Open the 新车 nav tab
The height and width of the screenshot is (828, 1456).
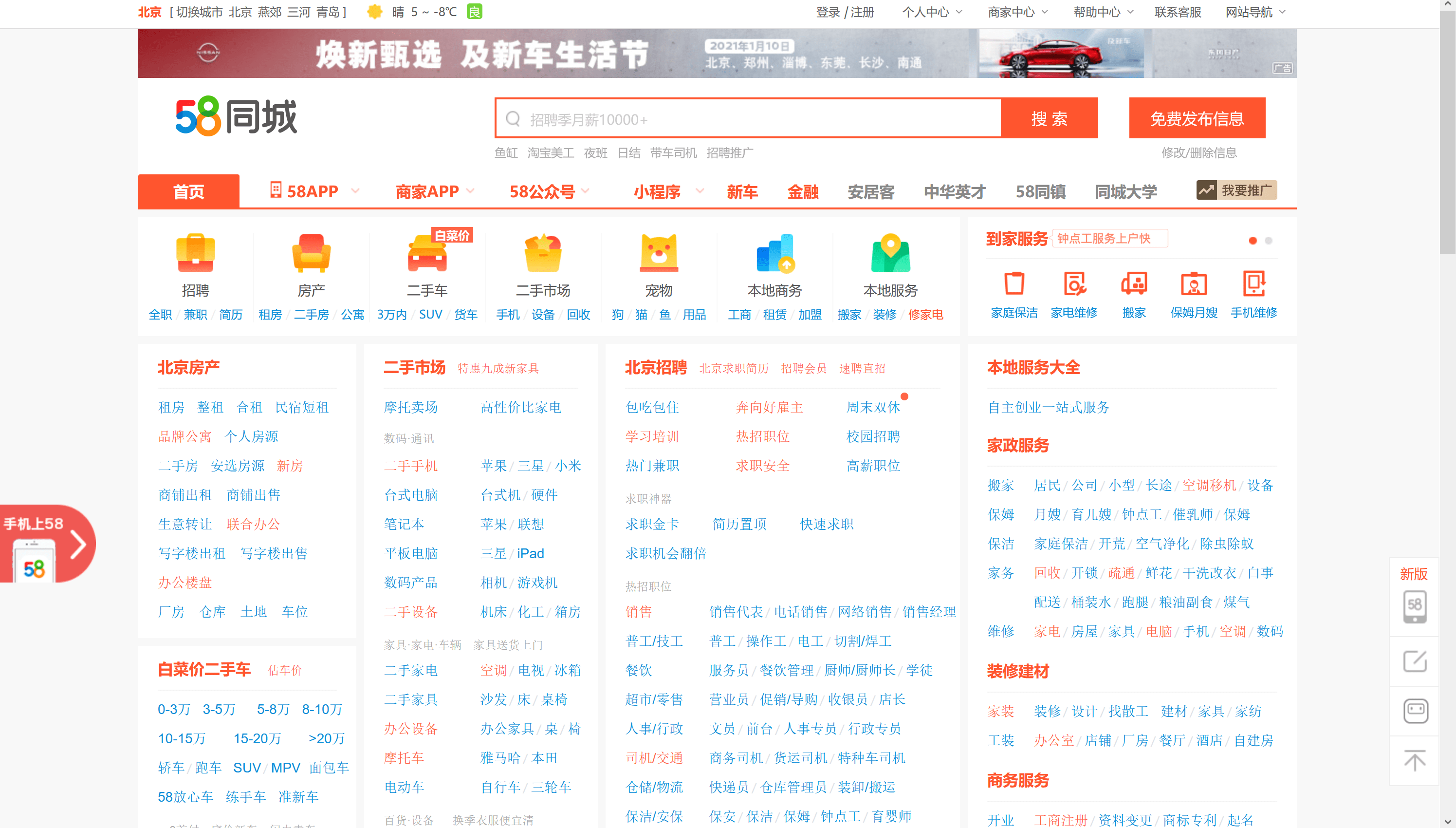coord(742,191)
